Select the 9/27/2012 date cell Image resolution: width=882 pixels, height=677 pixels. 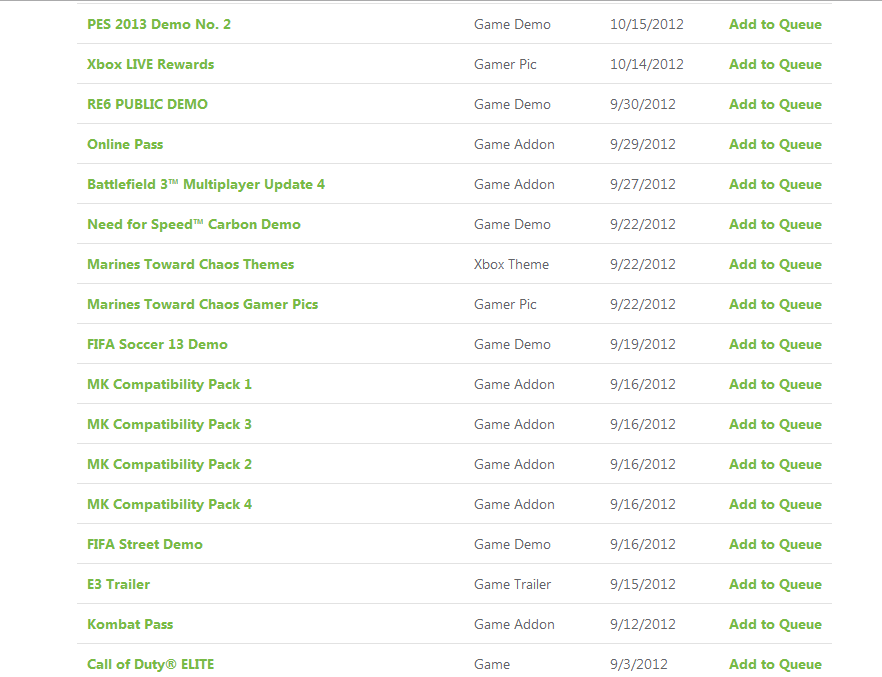point(642,184)
